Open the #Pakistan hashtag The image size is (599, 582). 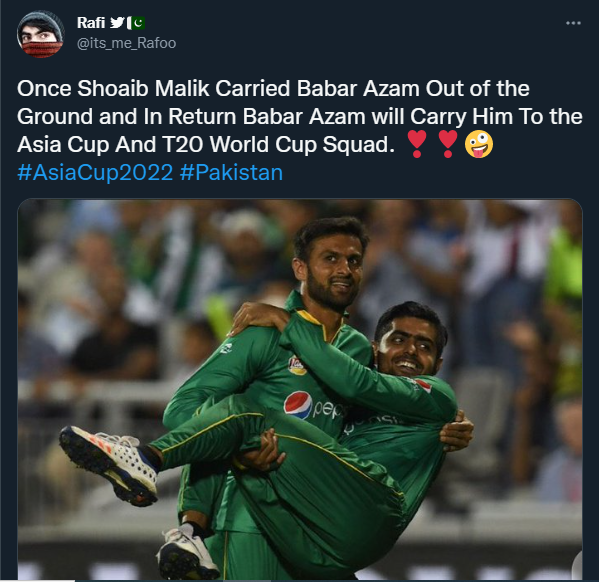[231, 173]
